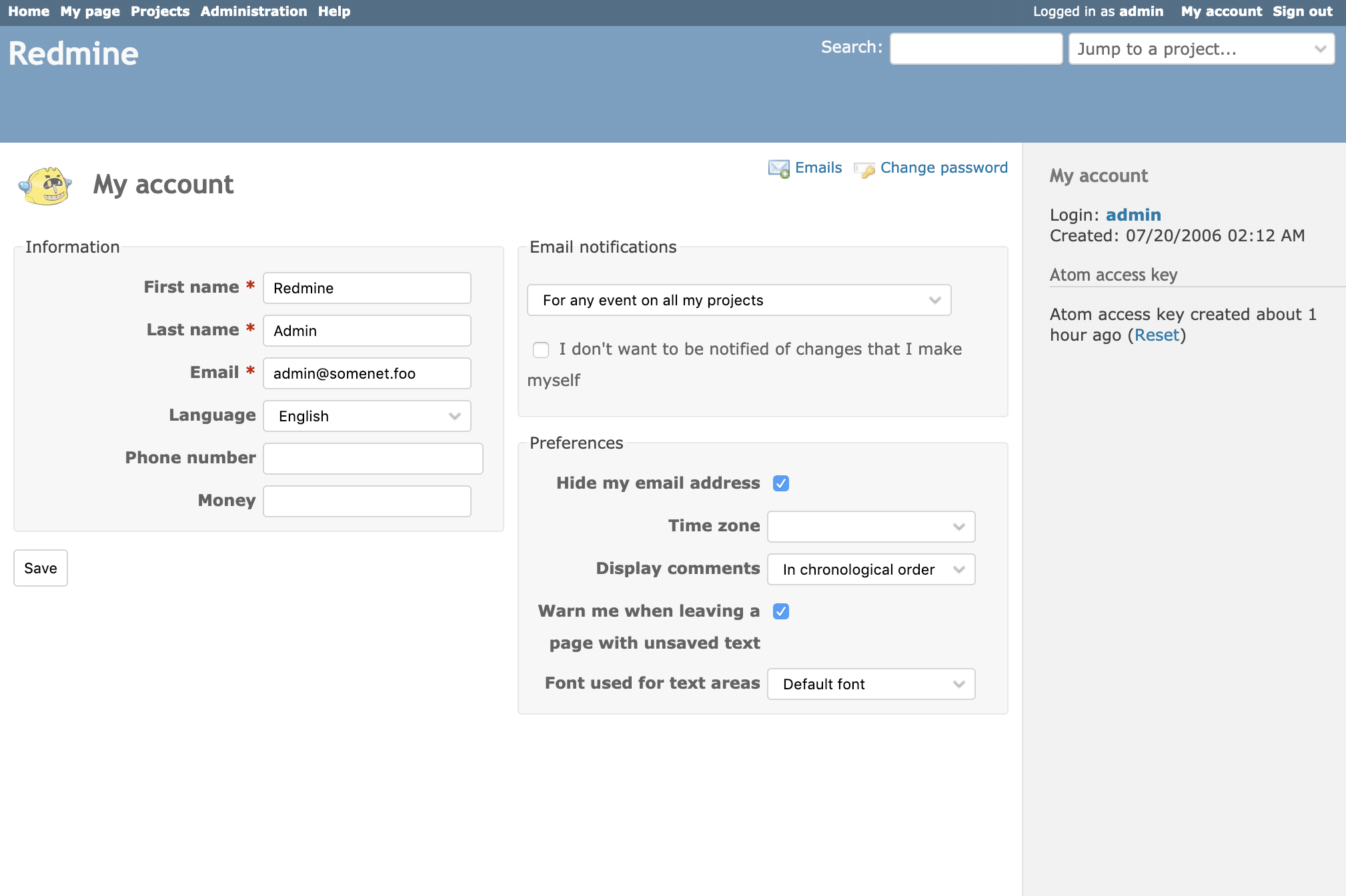Click the Money label
1346x896 pixels.
[227, 501]
